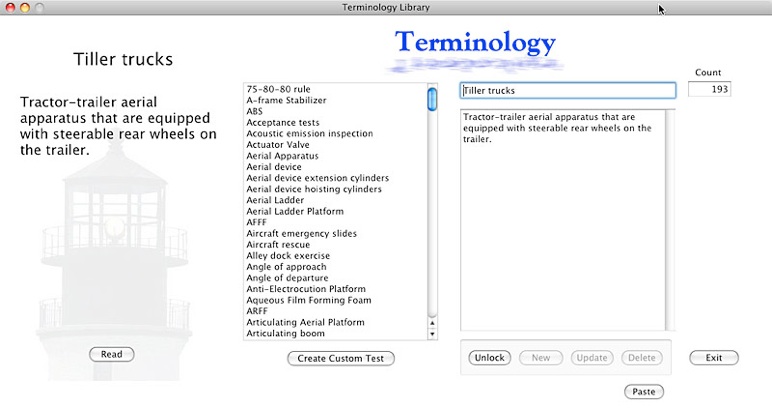Select 'Articulating Aerial Platform' term
The image size is (772, 408).
[x=305, y=322]
